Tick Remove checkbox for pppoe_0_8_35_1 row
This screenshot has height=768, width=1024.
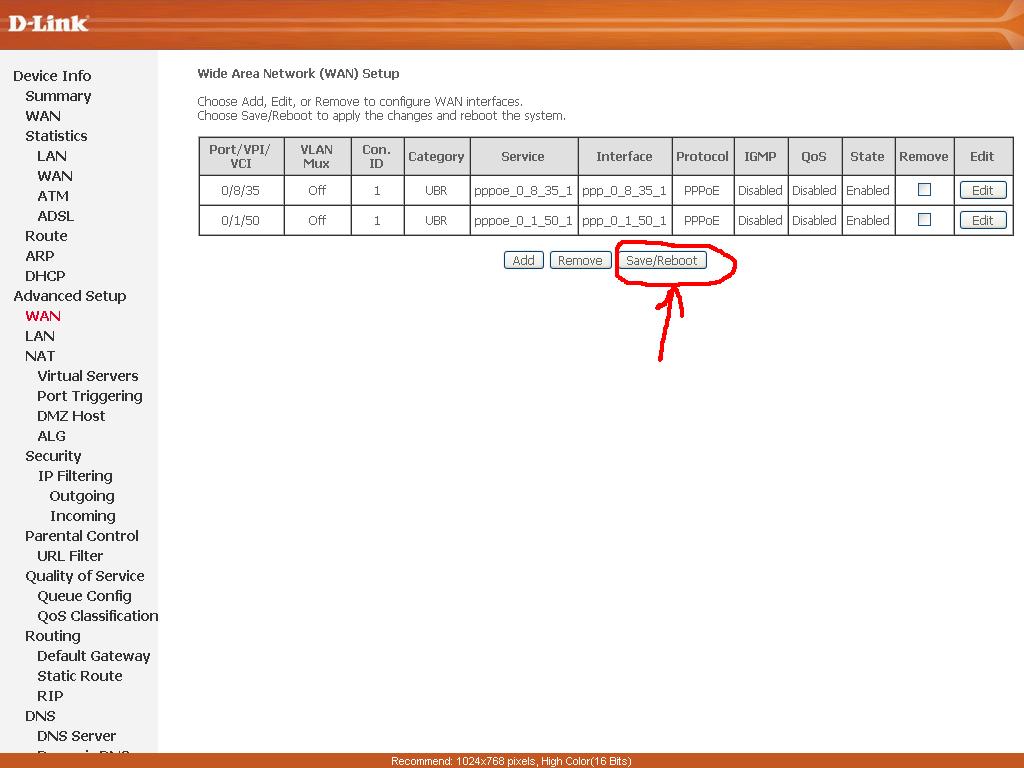tap(924, 190)
